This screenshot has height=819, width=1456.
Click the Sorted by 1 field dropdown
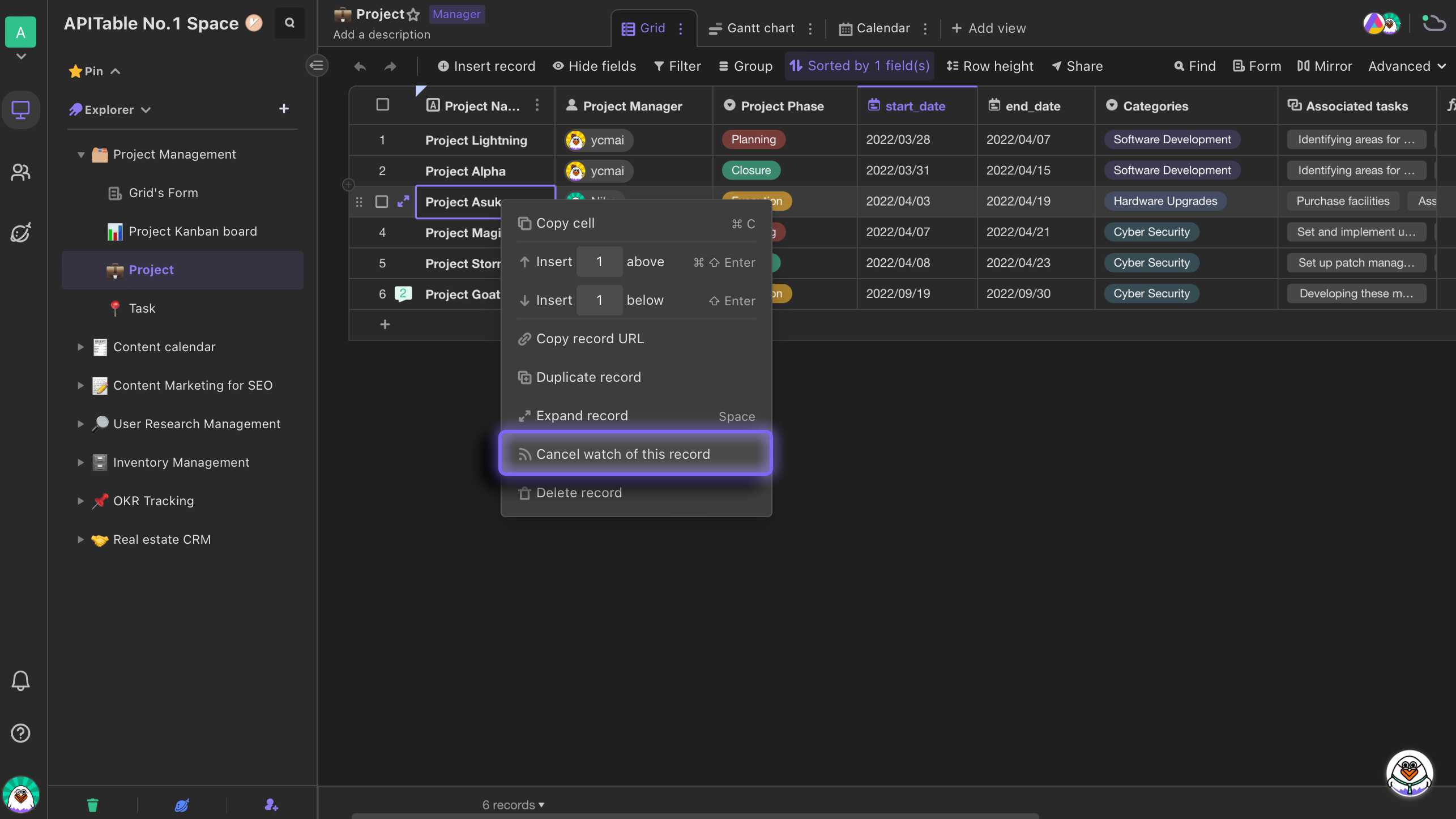pos(859,66)
